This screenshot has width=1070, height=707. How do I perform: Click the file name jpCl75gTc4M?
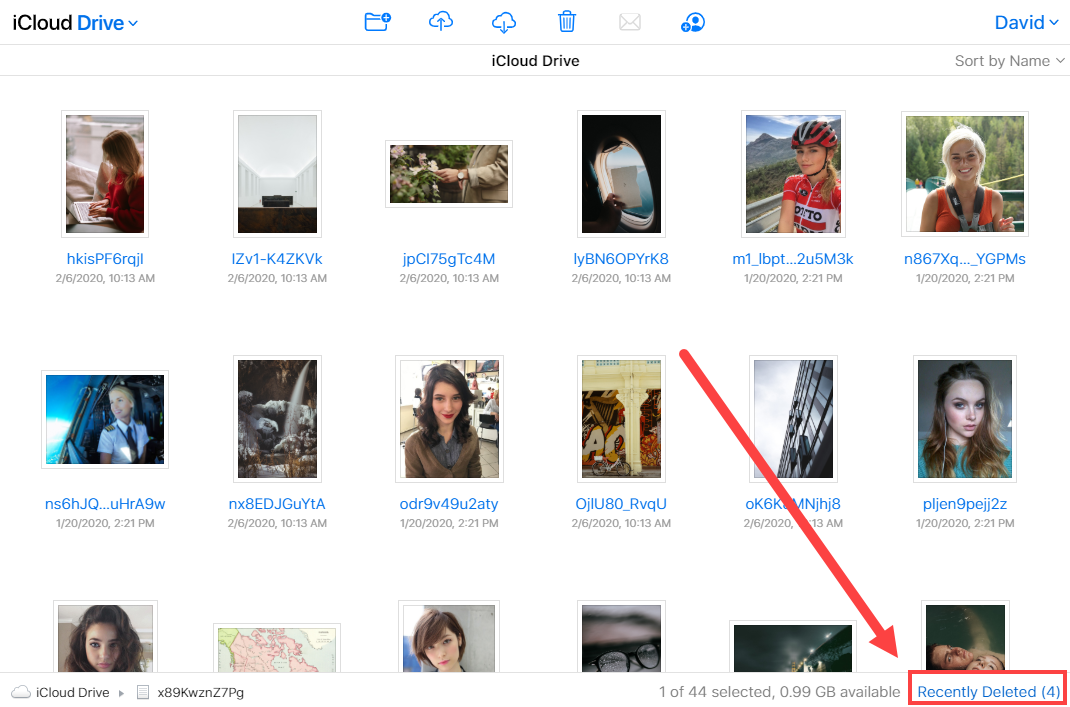449,259
